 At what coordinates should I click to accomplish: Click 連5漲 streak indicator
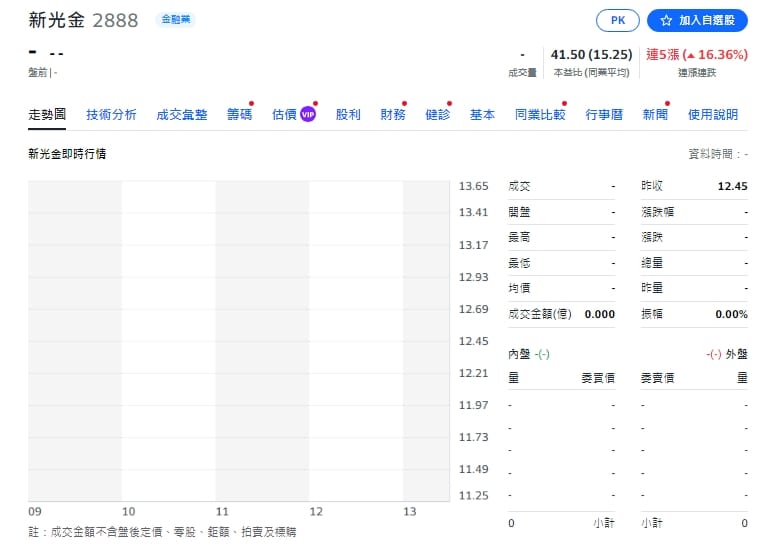coord(697,54)
